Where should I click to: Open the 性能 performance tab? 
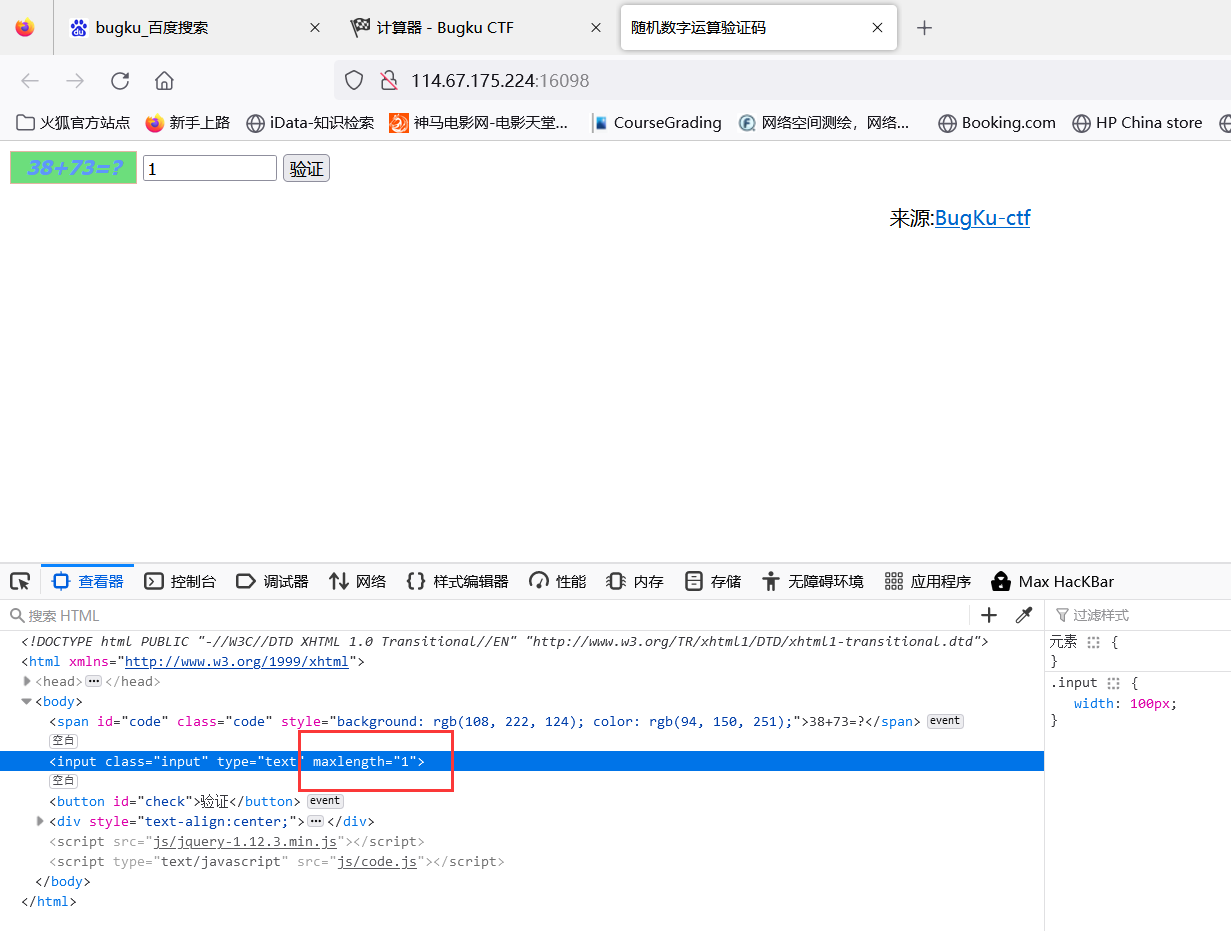pyautogui.click(x=557, y=581)
